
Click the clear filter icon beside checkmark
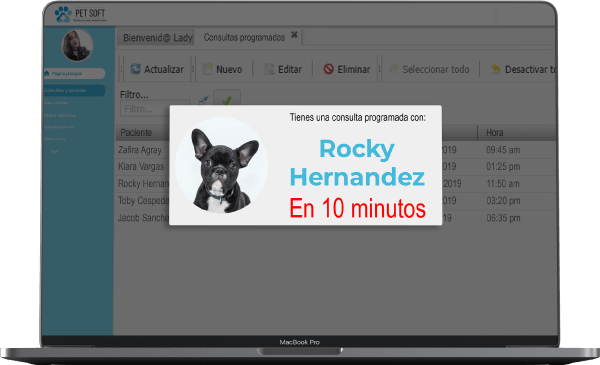[x=204, y=100]
